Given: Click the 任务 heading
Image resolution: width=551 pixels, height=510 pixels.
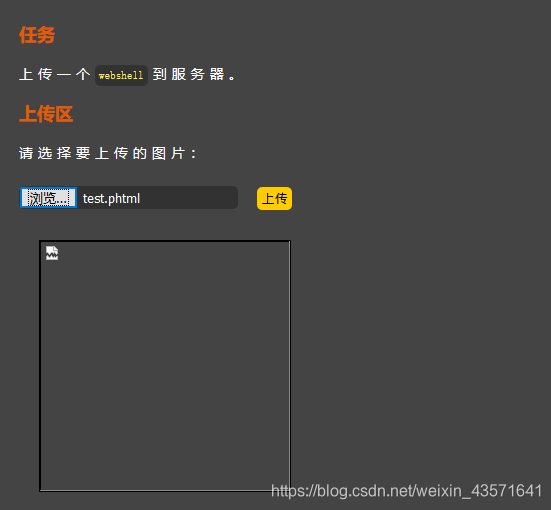Looking at the screenshot, I should 37,35.
